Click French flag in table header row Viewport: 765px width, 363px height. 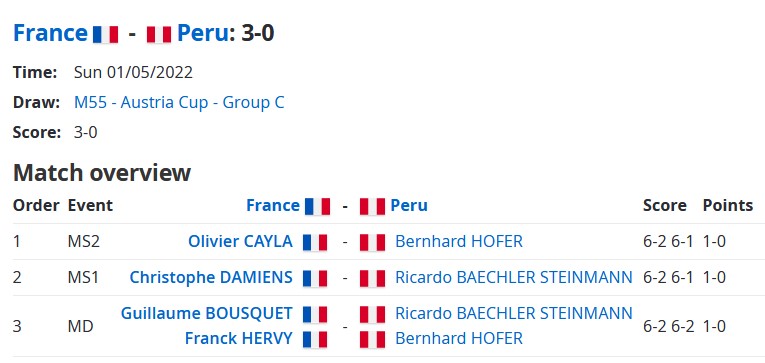coord(318,206)
